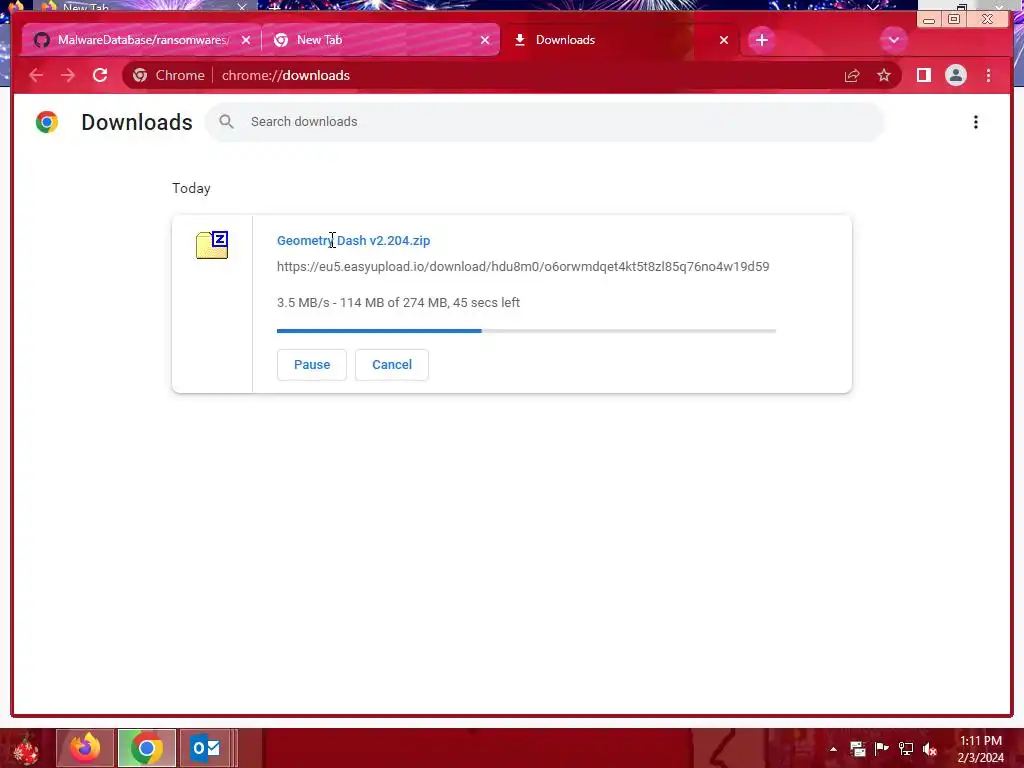Screen dimensions: 1024x768
Task: Launch Outlook from the taskbar
Action: pos(206,748)
